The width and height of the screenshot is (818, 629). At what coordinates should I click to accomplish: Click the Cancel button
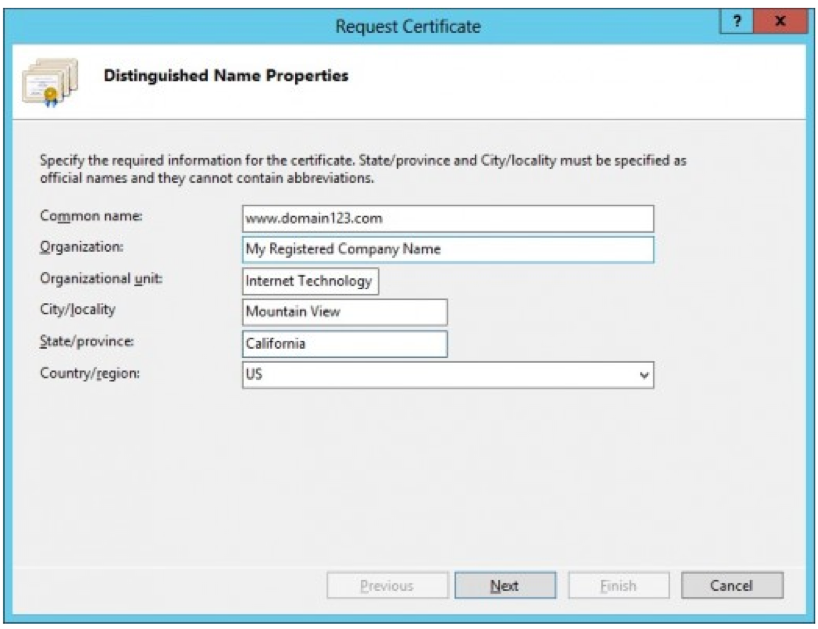(x=732, y=586)
